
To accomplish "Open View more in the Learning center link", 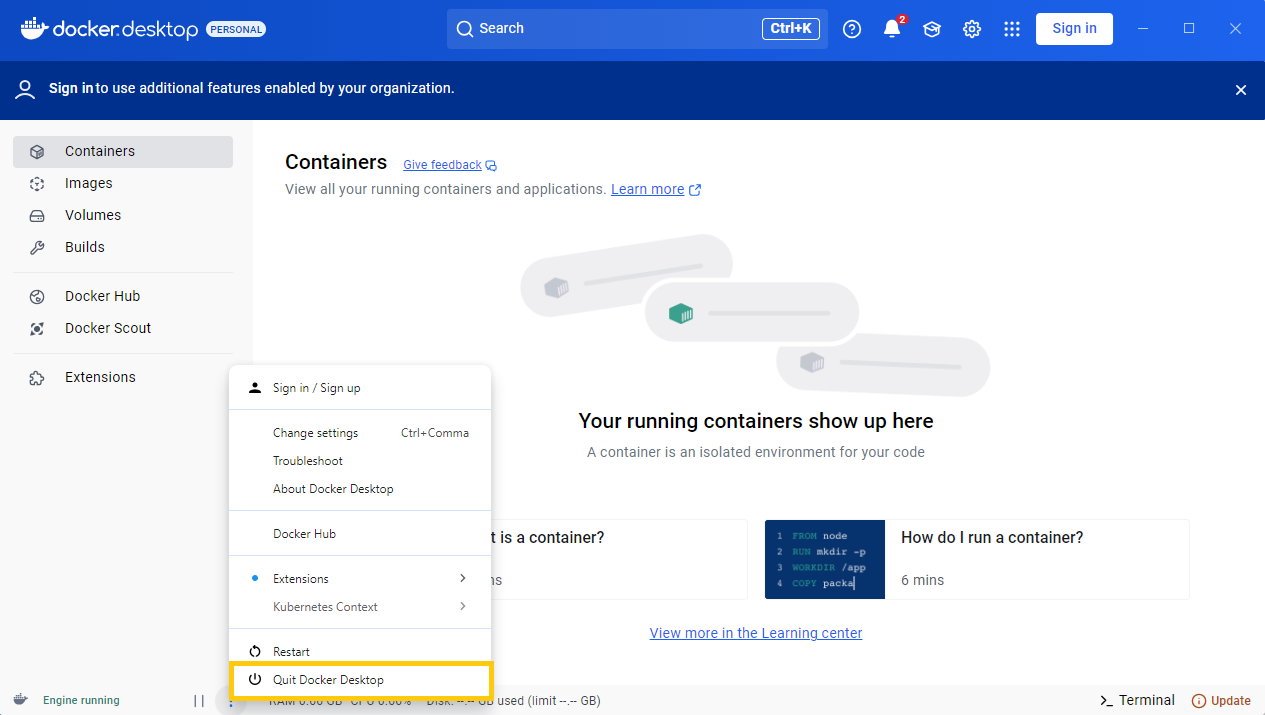I will 756,633.
